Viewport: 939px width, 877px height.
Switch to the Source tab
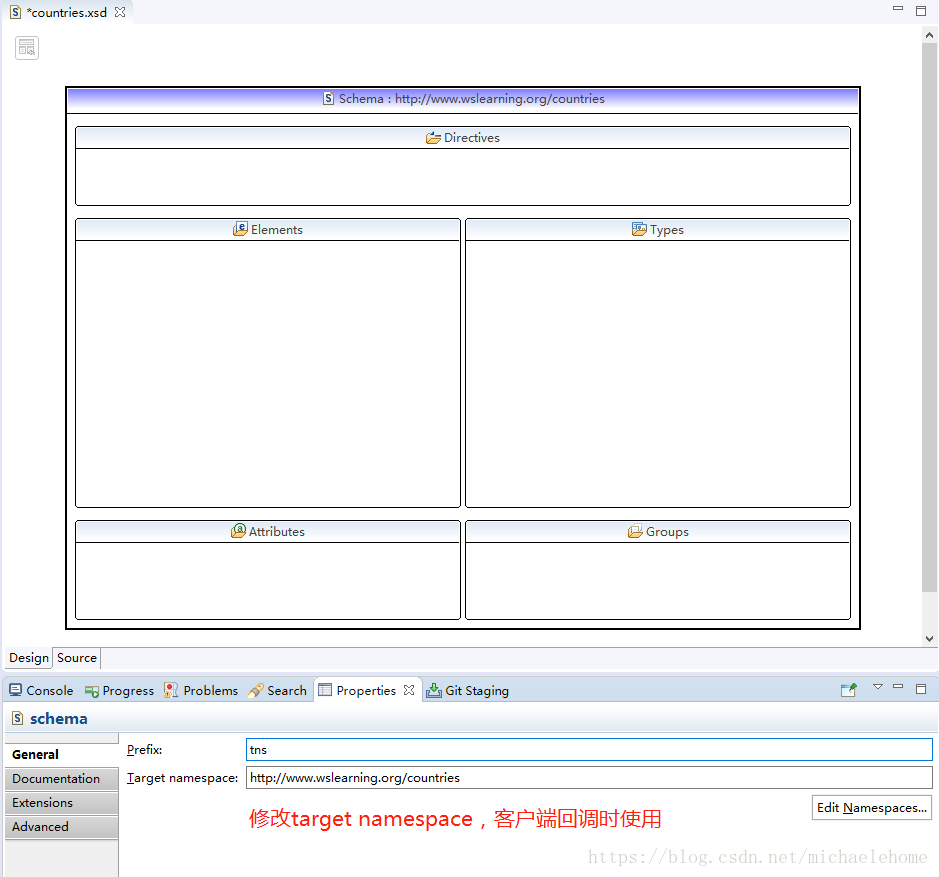pos(77,658)
